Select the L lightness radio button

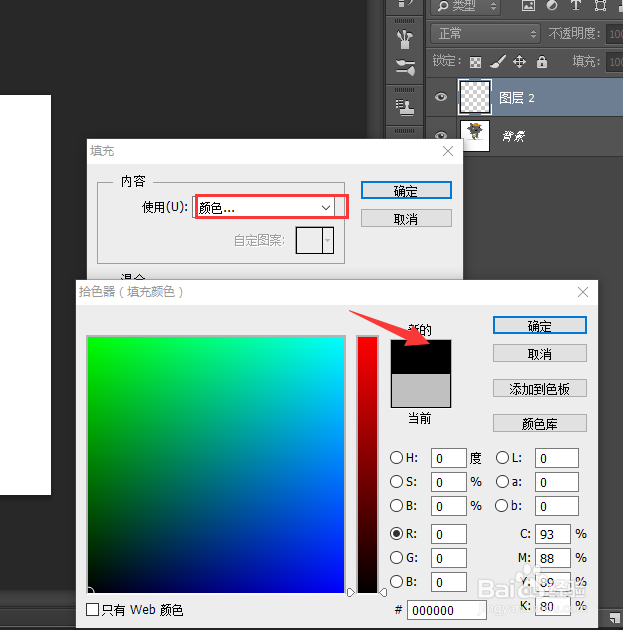click(502, 458)
